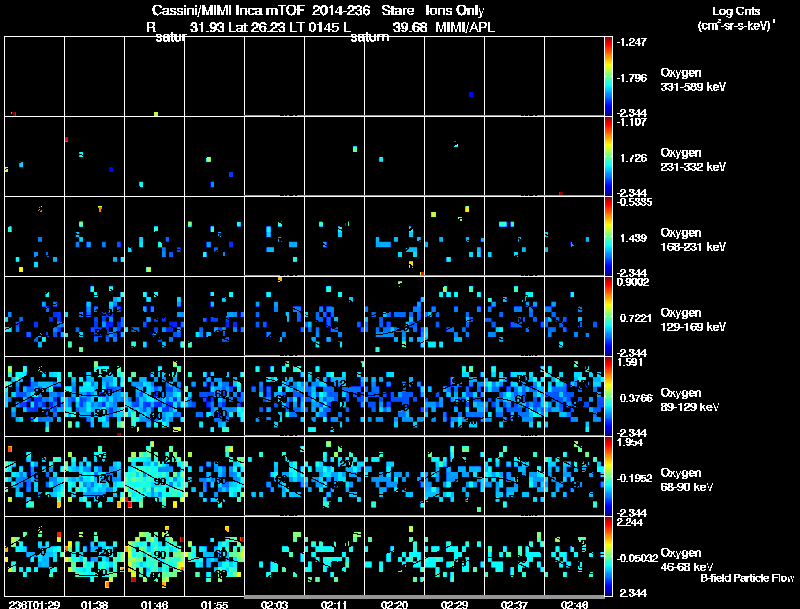
Task: Click the B-field Particle Flow legend text
Action: pos(746,578)
